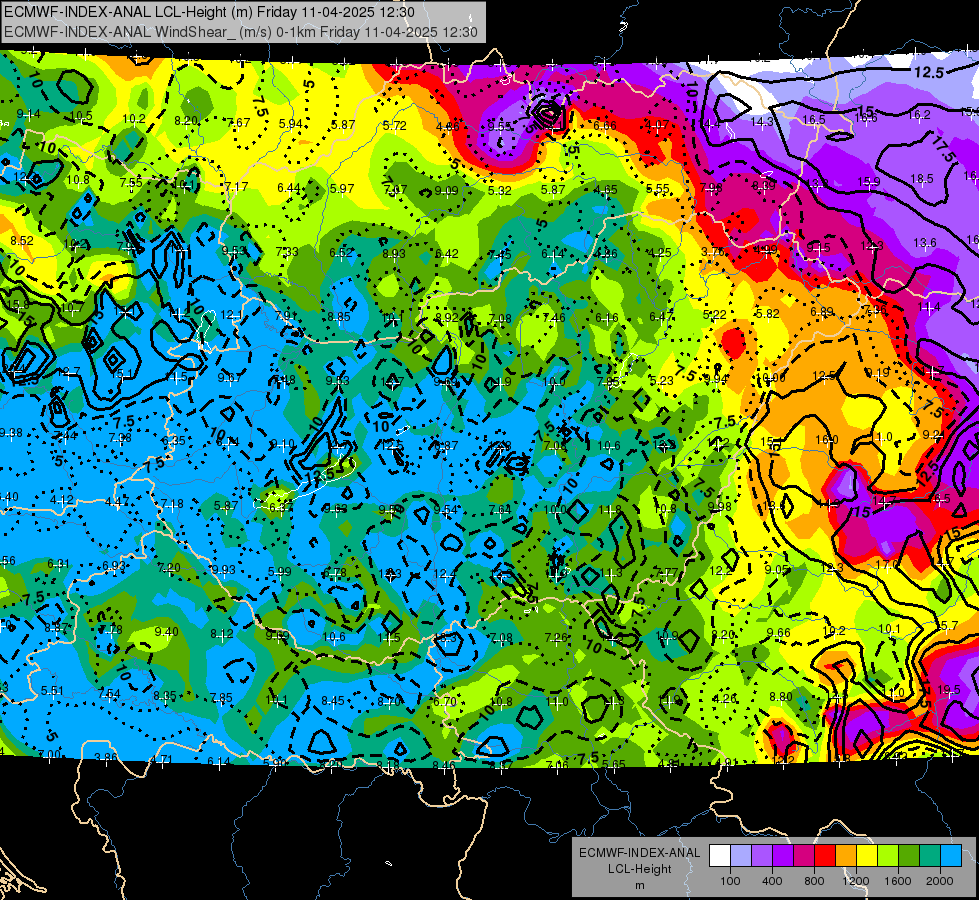Click the 4.71 grid value

coord(161,759)
